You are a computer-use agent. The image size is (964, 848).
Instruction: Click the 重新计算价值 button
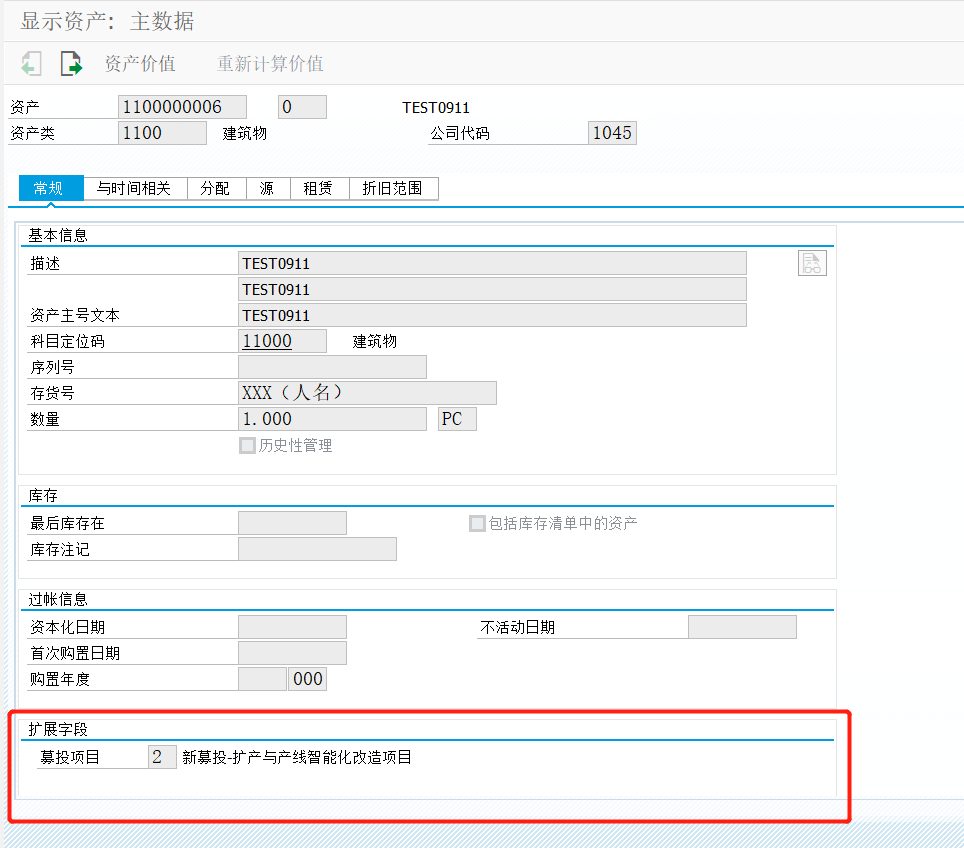pos(269,63)
